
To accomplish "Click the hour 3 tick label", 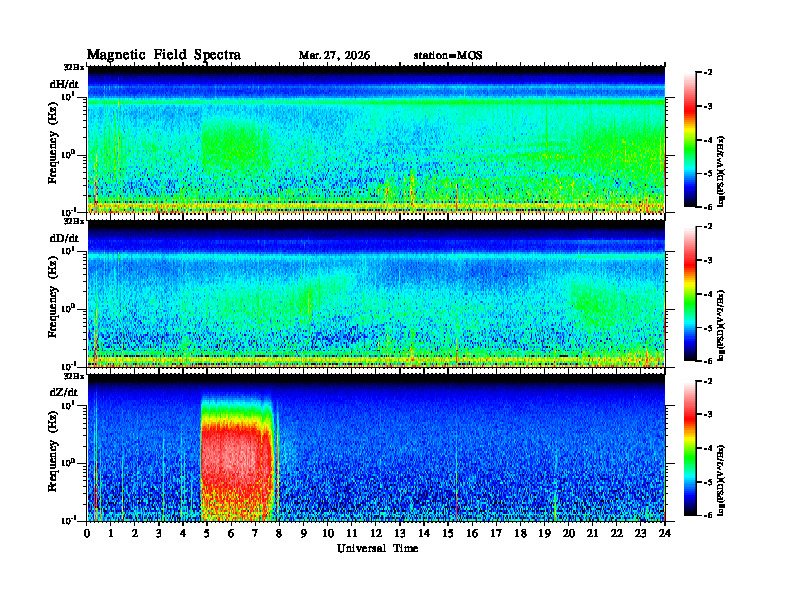I will click(x=159, y=534).
